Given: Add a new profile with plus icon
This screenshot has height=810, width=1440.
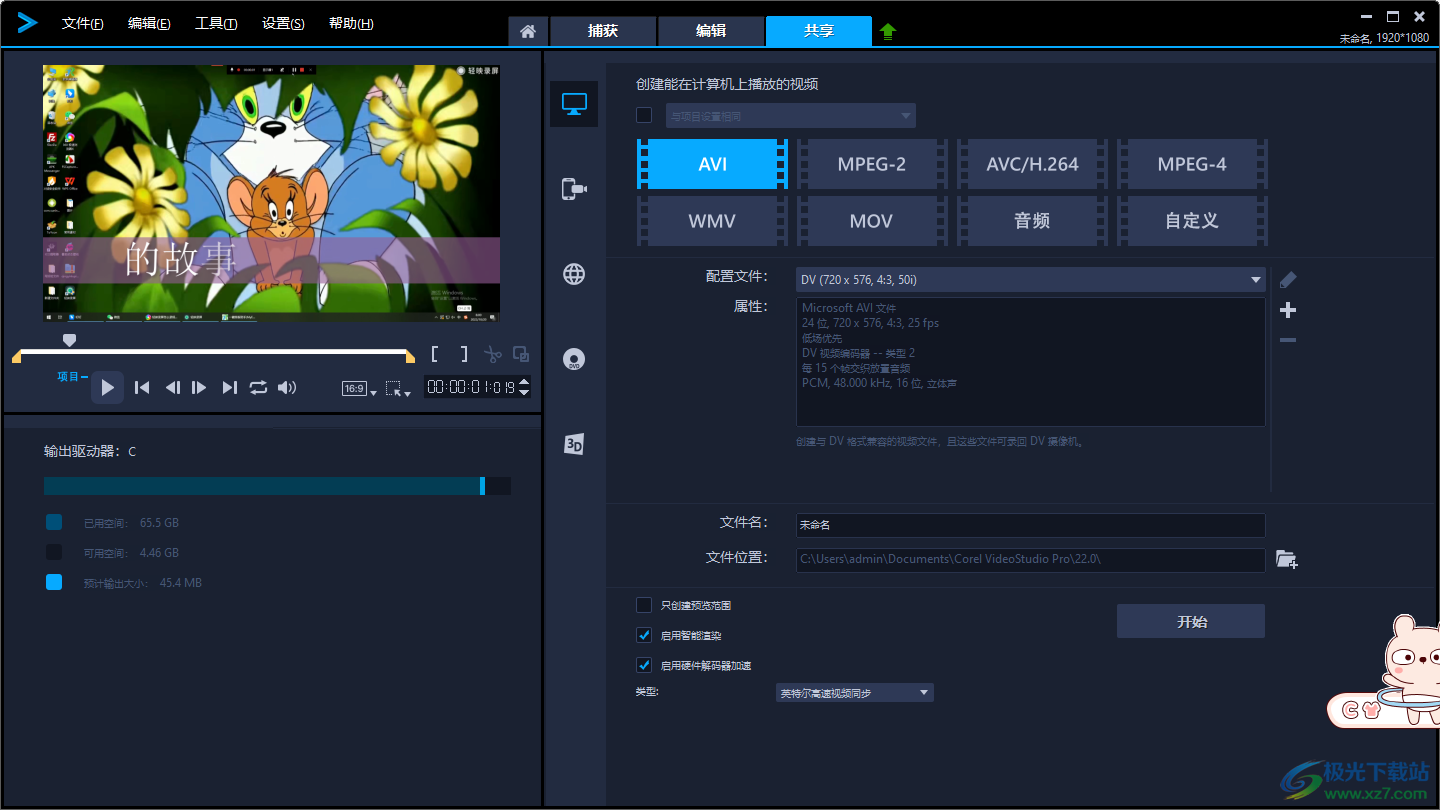Looking at the screenshot, I should (1288, 310).
